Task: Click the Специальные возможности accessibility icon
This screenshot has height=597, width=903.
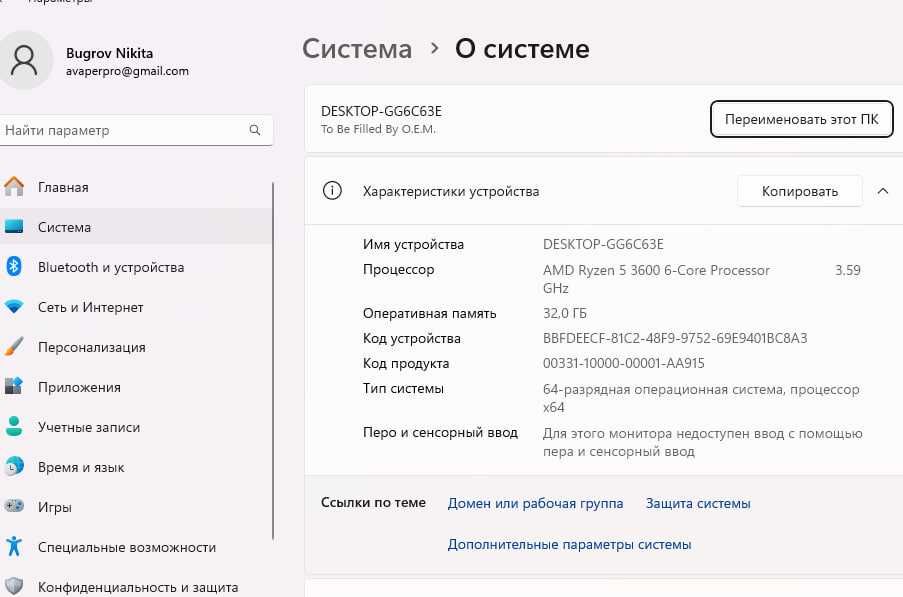Action: pyautogui.click(x=14, y=546)
